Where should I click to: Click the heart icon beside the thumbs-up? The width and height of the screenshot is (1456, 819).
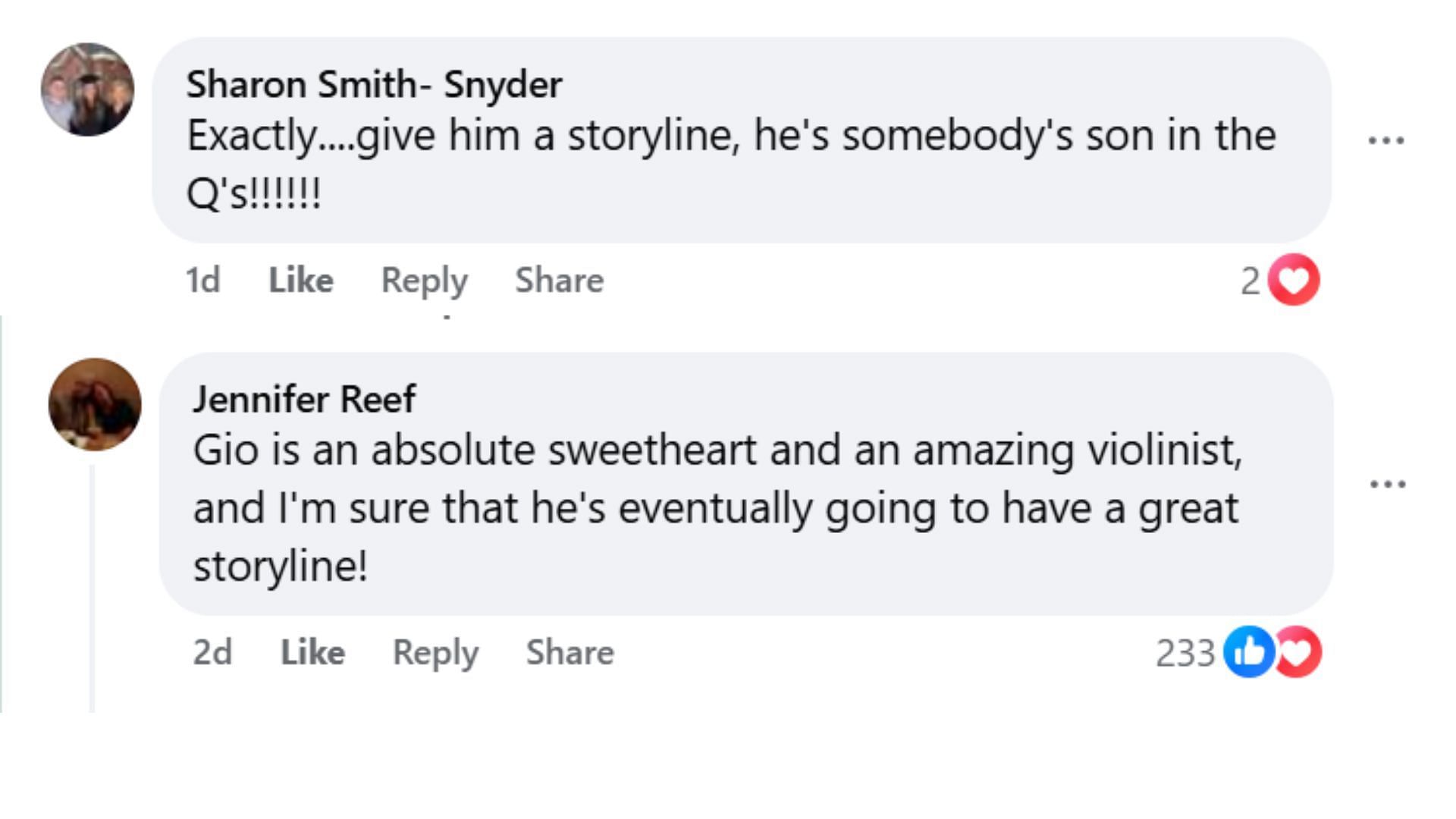(x=1300, y=651)
